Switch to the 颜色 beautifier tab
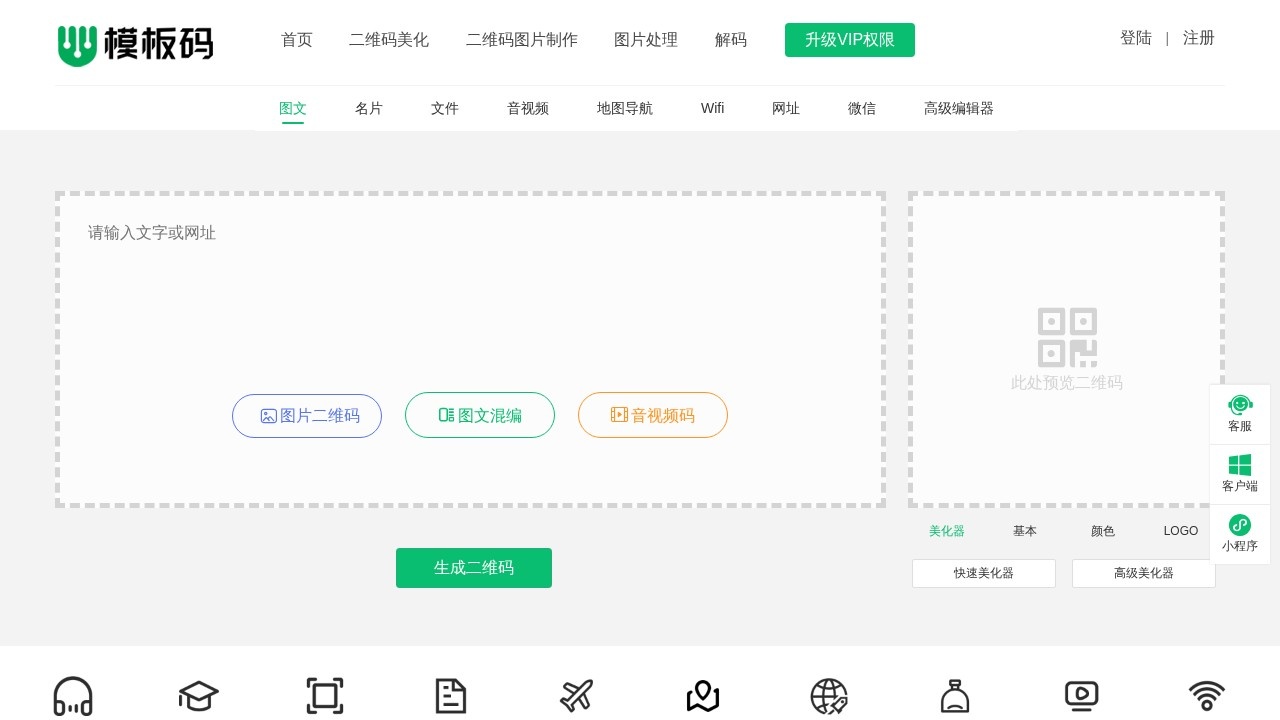This screenshot has height=720, width=1280. click(1102, 531)
